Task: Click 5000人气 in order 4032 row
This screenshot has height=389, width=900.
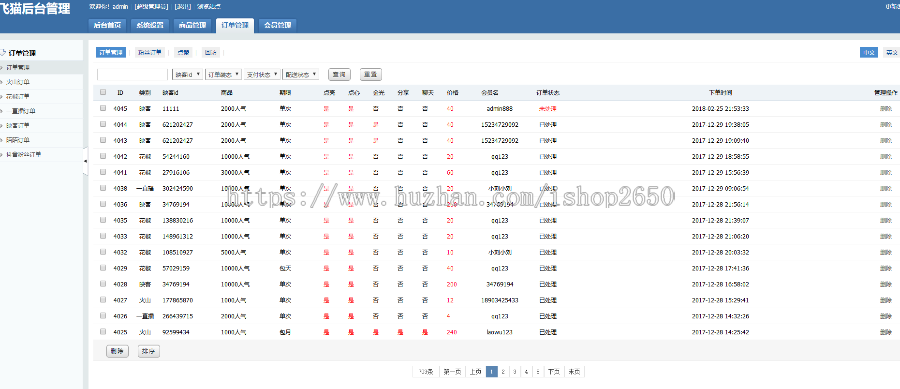Action: point(233,252)
